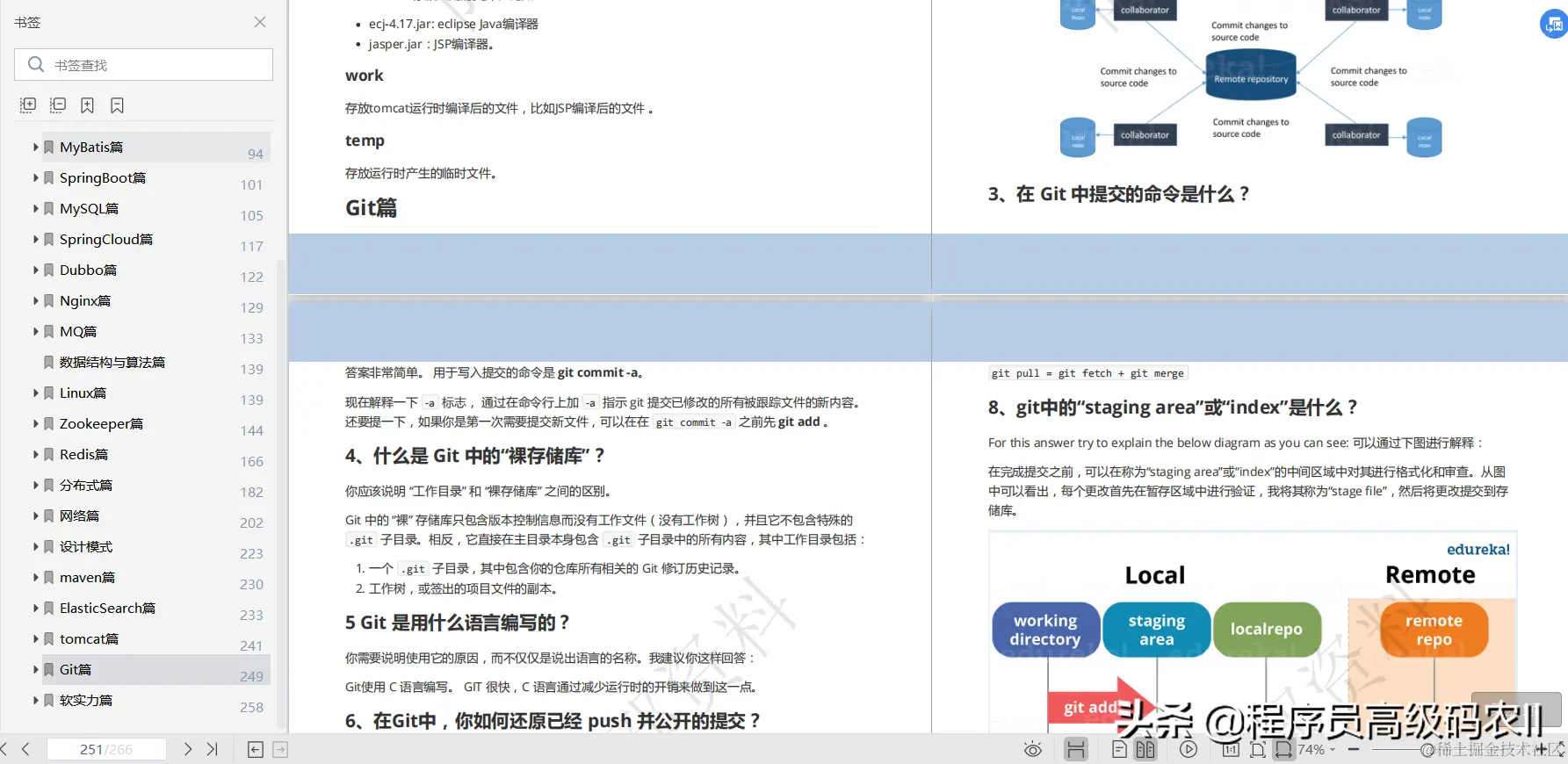Viewport: 1568px width, 764px height.
Task: Click heading '5 Git 是用什么语言编写的？'
Action: pos(458,623)
